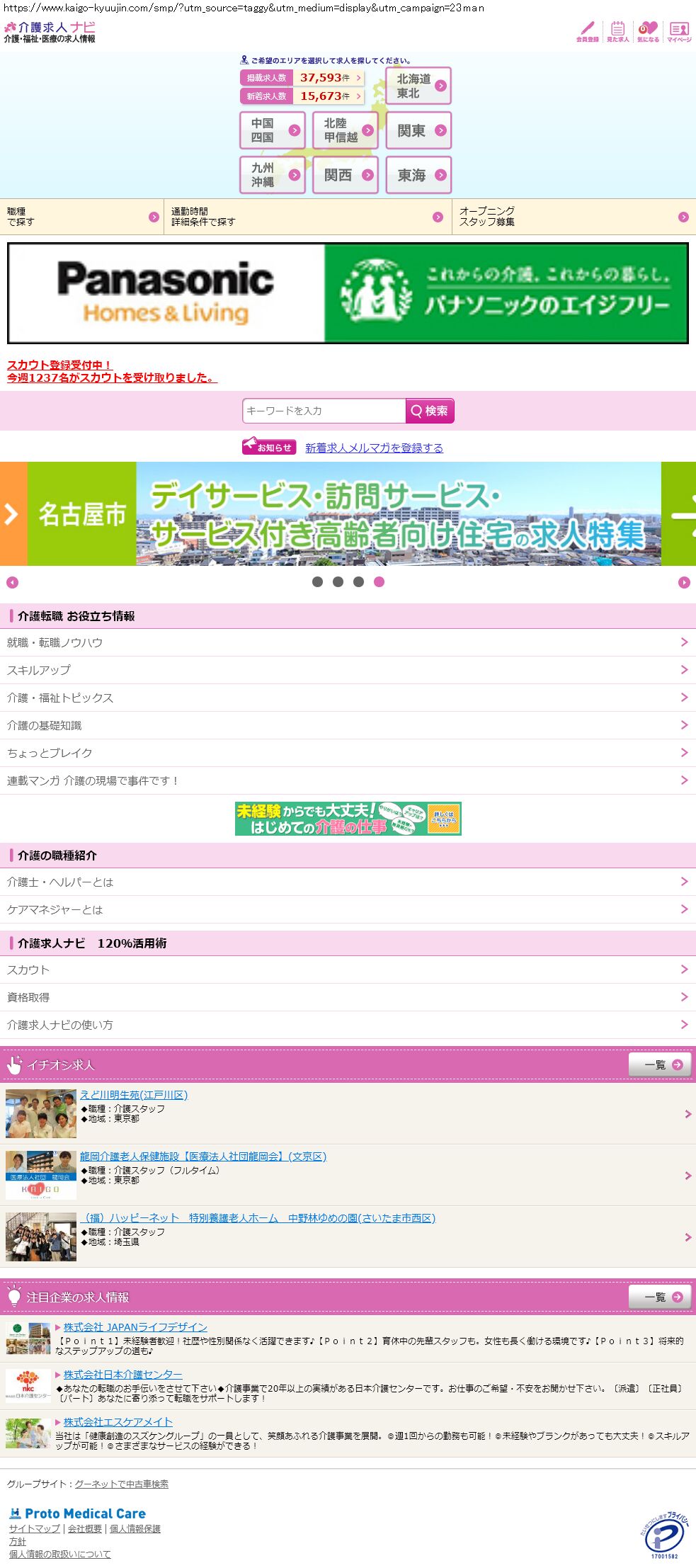The height and width of the screenshot is (1568, 696).
Task: Click the Privacy mark certification icon
Action: coord(663,1535)
